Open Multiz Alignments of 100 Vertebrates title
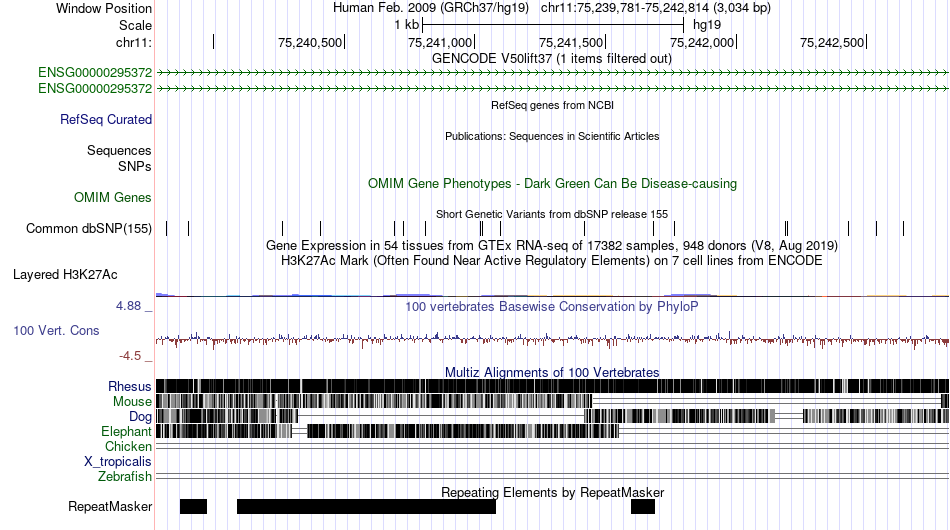Screen dimensions: 950x530 point(552,373)
